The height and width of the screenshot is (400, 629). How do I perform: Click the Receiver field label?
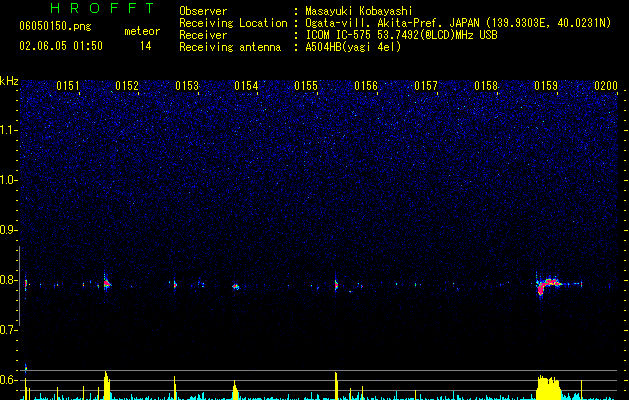pos(203,35)
